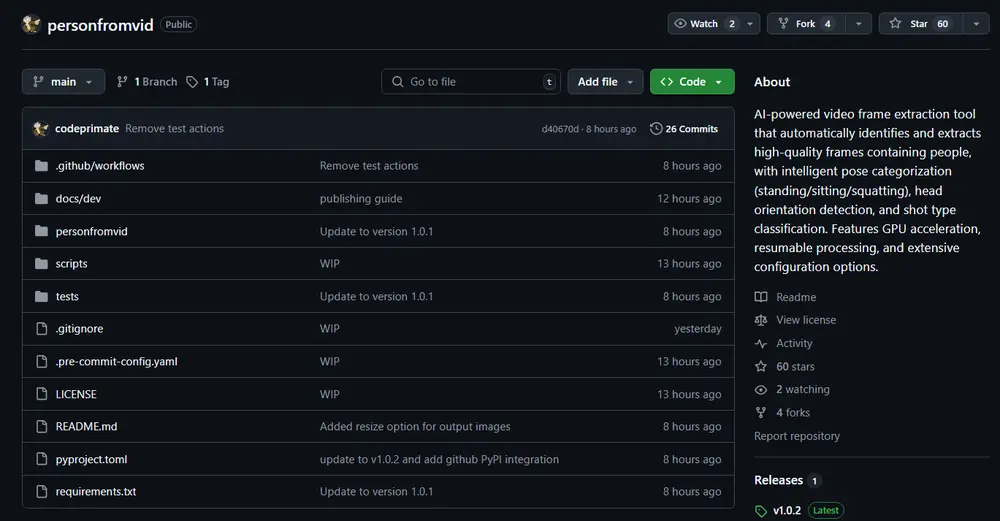
Task: Click the repository owner avatar icon
Action: [x=32, y=24]
